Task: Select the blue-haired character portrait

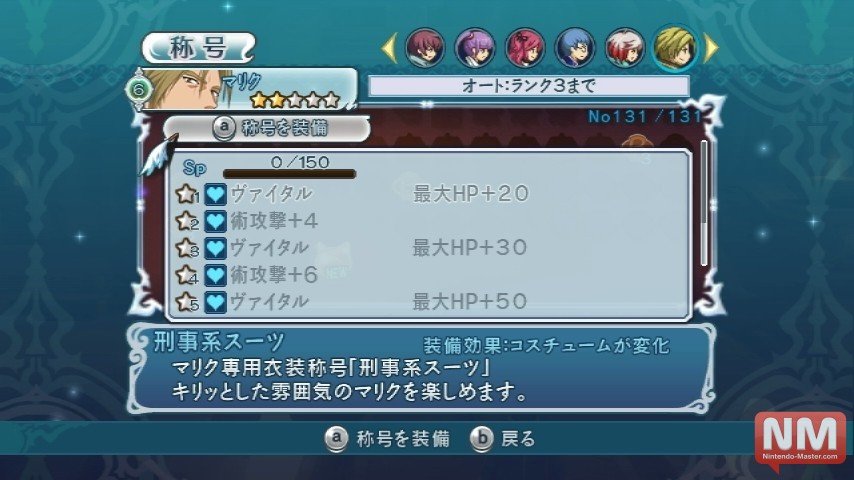Action: point(575,48)
